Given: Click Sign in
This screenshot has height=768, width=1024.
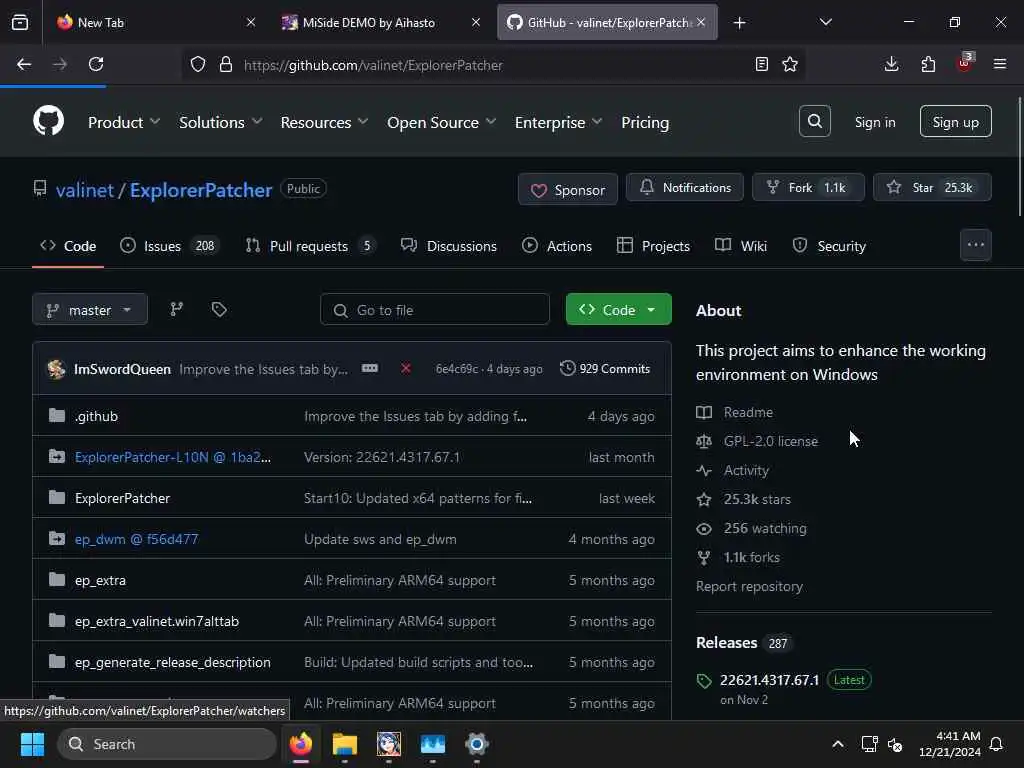Looking at the screenshot, I should [x=874, y=122].
